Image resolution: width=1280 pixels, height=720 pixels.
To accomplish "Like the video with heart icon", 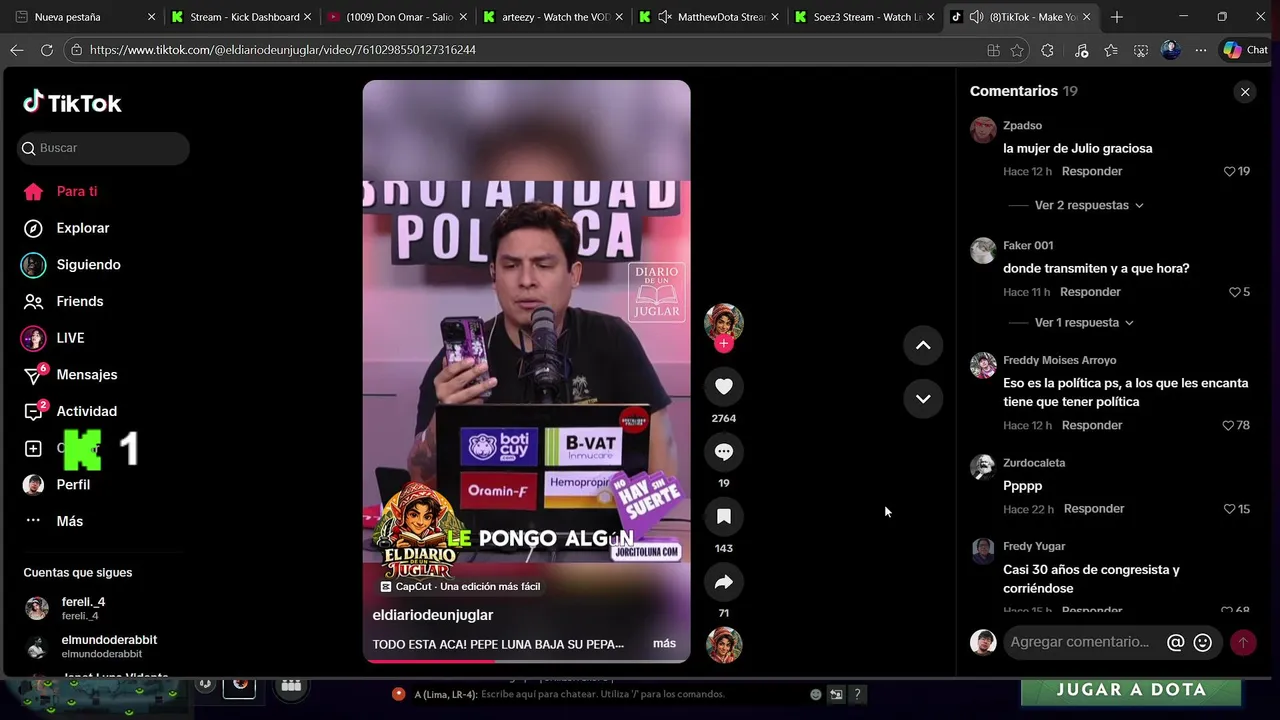I will (724, 386).
